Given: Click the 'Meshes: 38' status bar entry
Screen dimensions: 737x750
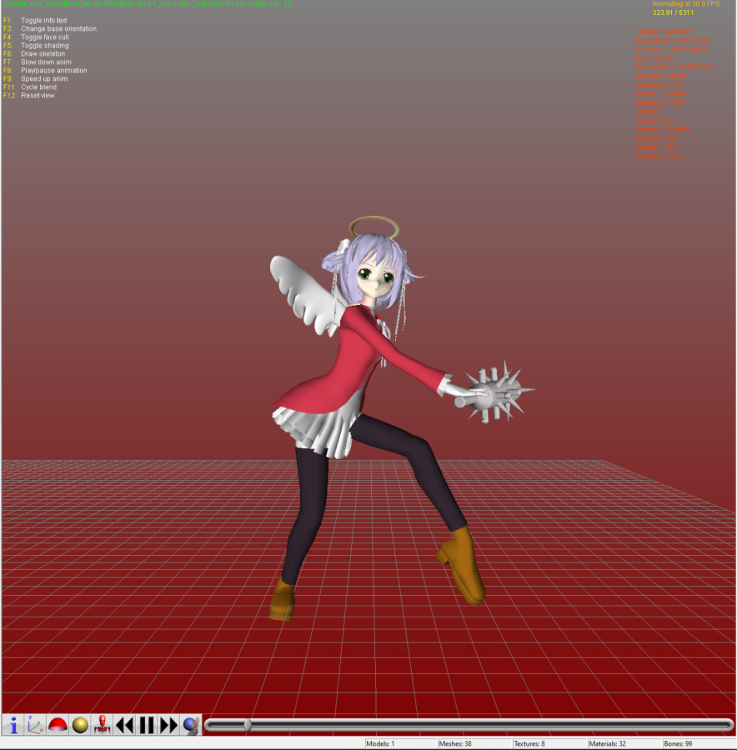Looking at the screenshot, I should pos(455,744).
